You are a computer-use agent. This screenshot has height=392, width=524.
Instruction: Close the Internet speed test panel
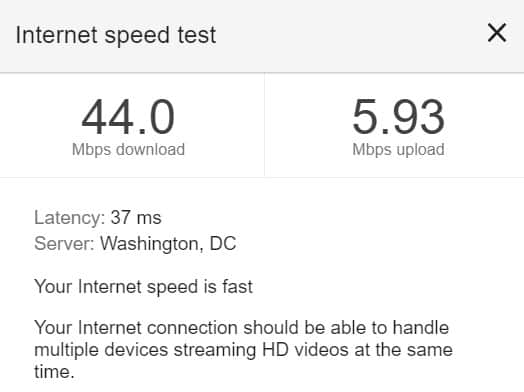[x=497, y=33]
